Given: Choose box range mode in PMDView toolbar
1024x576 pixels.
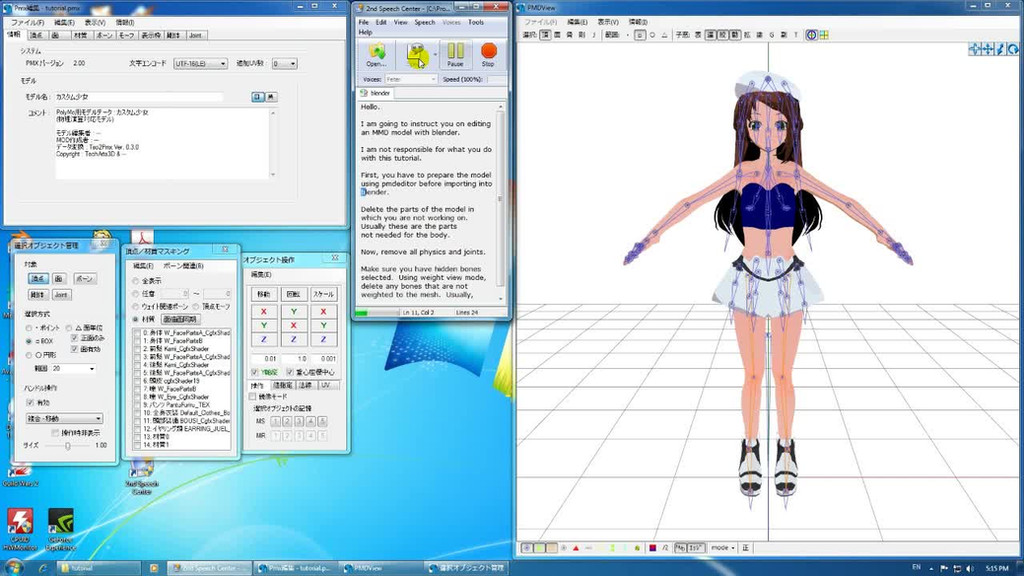Looking at the screenshot, I should (x=639, y=35).
